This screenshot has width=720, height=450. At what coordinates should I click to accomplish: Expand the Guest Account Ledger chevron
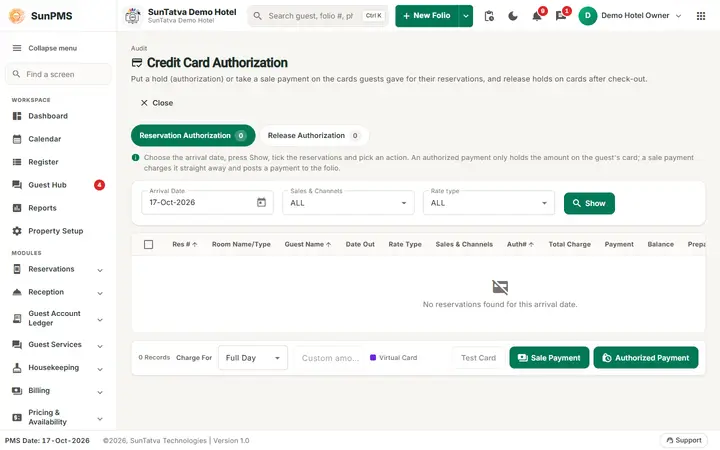[x=100, y=320]
